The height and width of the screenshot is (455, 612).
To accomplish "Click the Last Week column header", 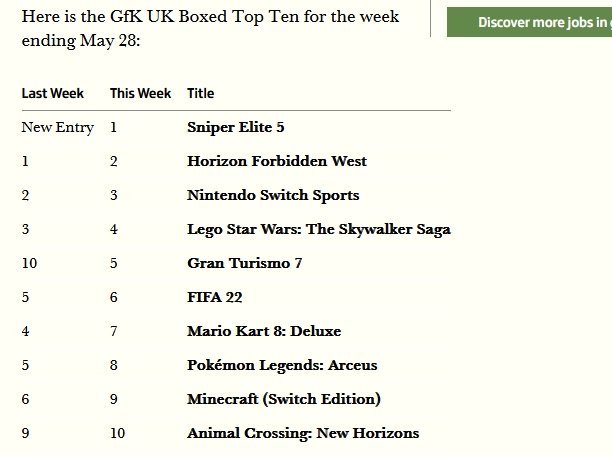I will coord(53,93).
